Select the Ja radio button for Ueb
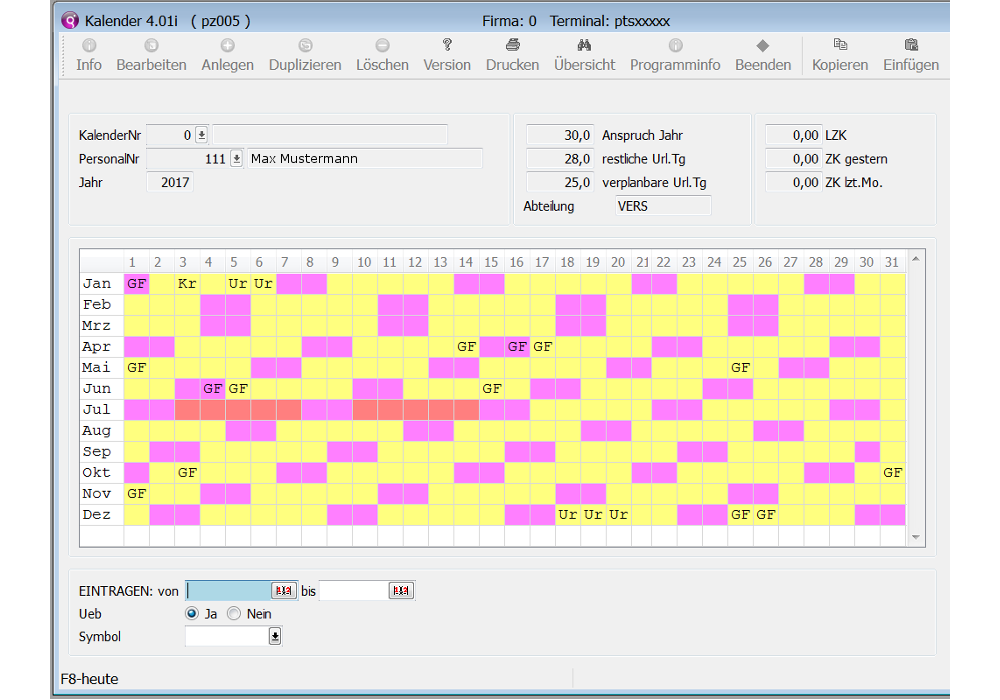The height and width of the screenshot is (700, 1000). point(192,614)
